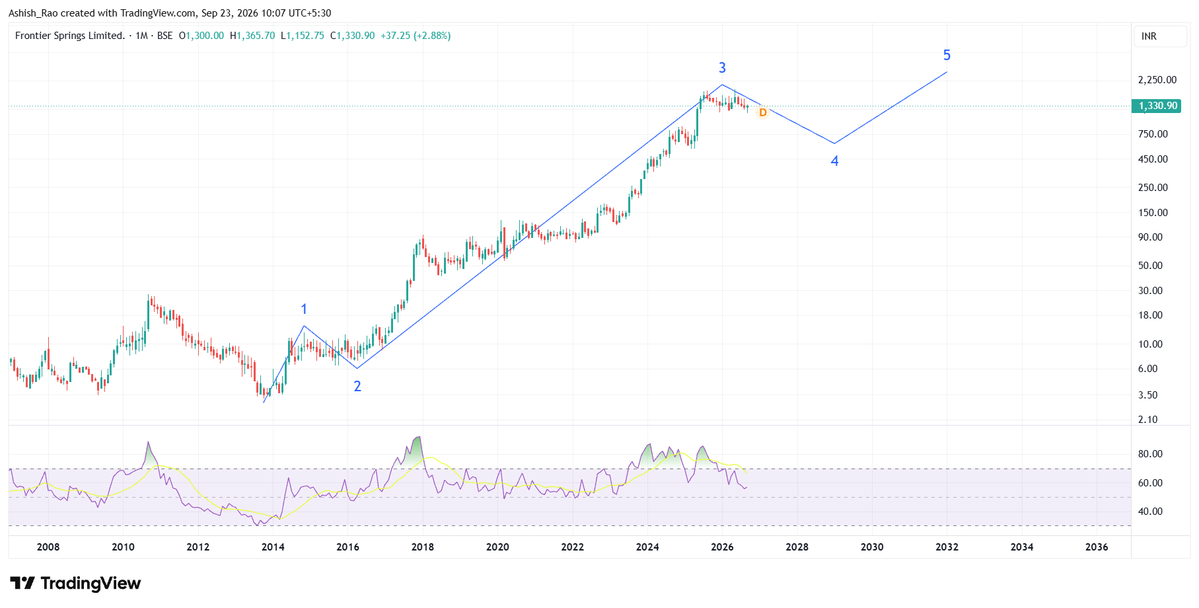The image size is (1199, 608).
Task: Click the 2.10 price axis label
Action: 1149,420
